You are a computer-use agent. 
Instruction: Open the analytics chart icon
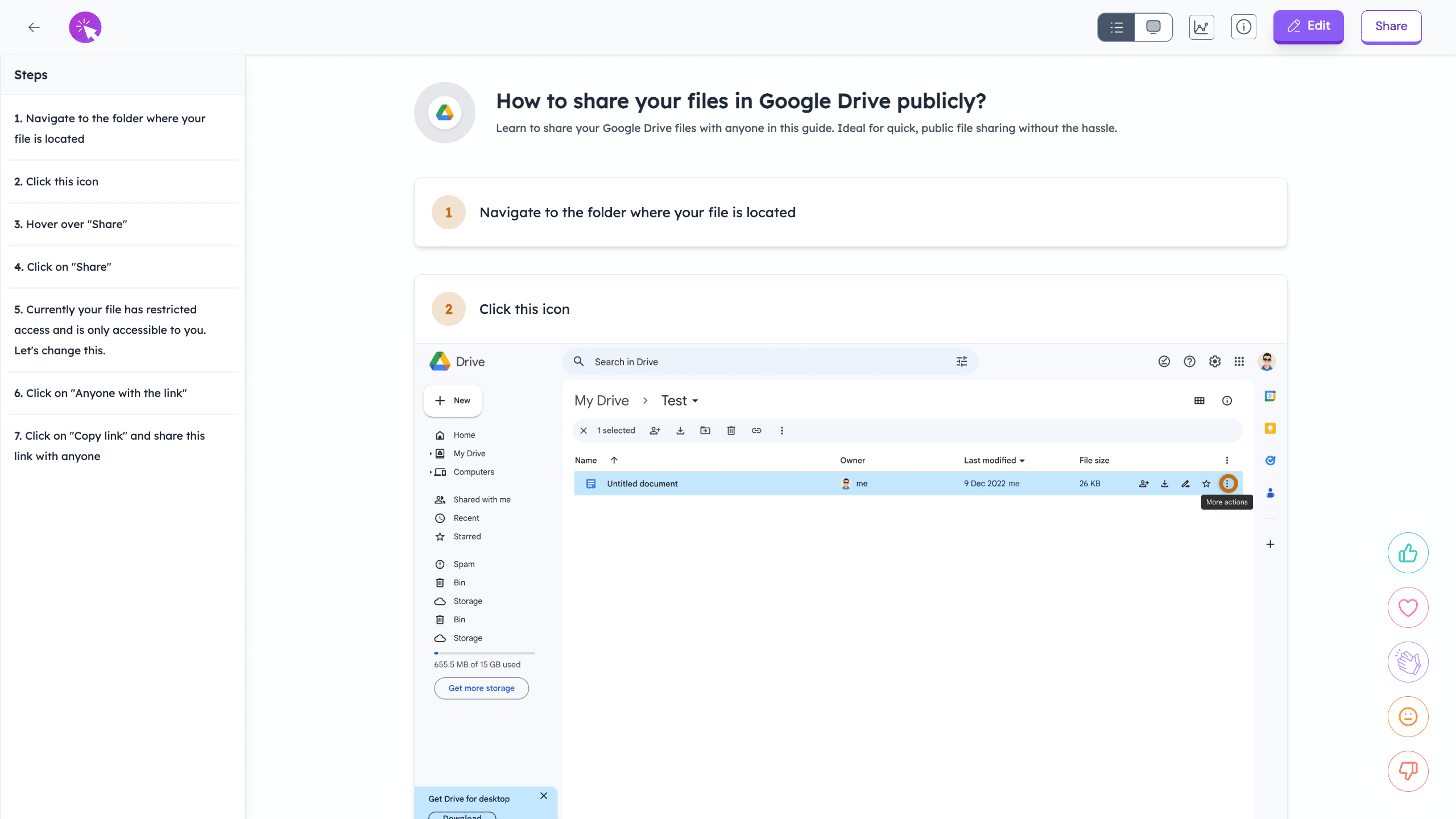pos(1201,27)
